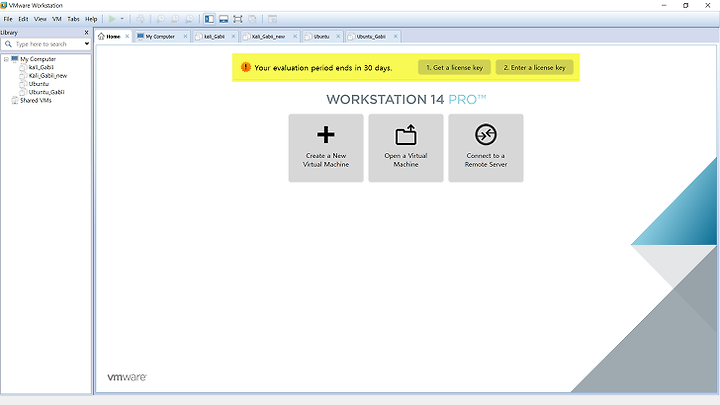Click the Revert to Snapshot toolbar icon
The image size is (720, 405).
[x=175, y=19]
